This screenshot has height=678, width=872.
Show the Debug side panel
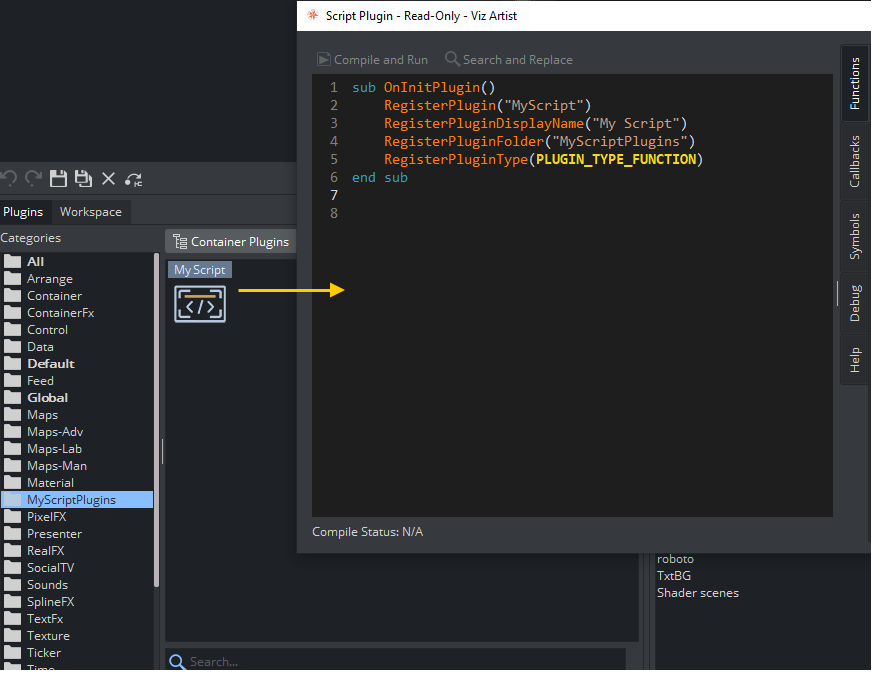pos(855,303)
